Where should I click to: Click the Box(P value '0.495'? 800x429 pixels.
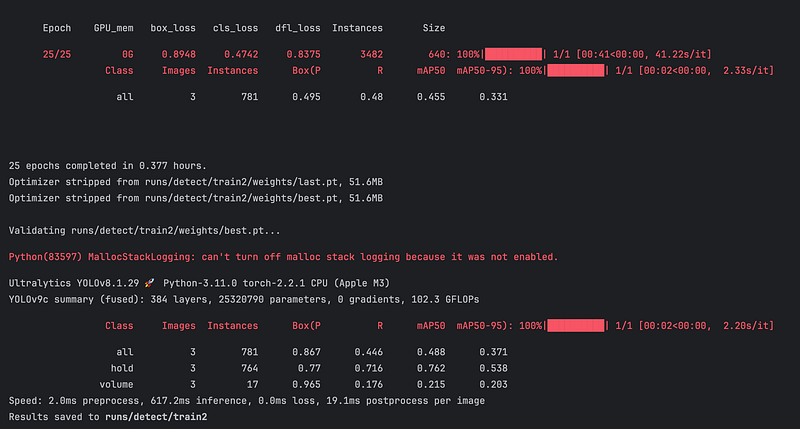(x=306, y=96)
